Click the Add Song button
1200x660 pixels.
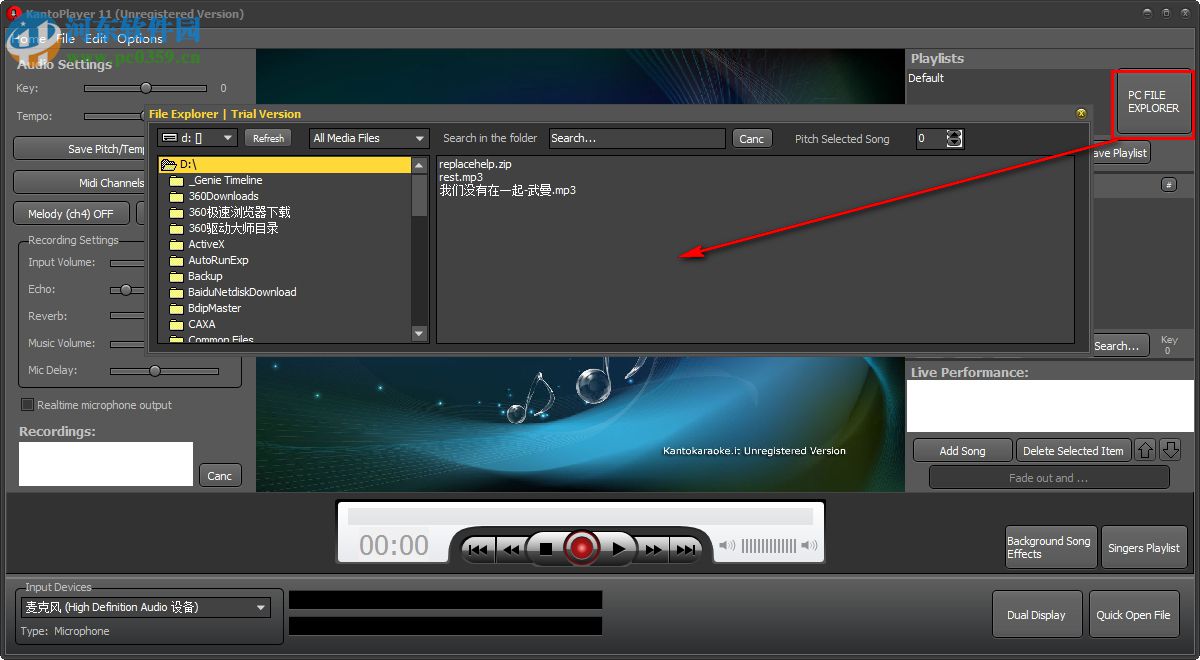[961, 450]
